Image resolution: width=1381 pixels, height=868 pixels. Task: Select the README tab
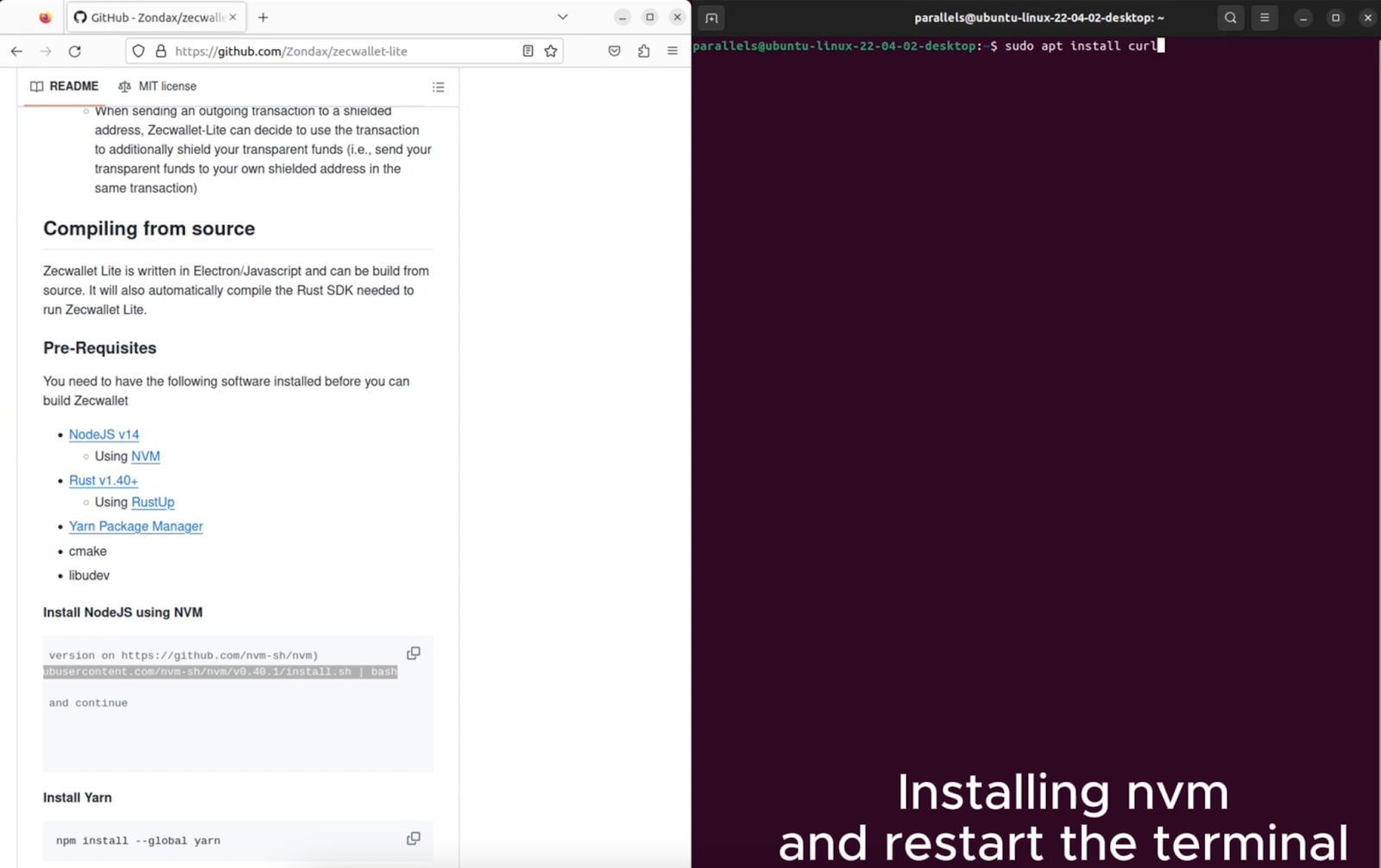64,86
